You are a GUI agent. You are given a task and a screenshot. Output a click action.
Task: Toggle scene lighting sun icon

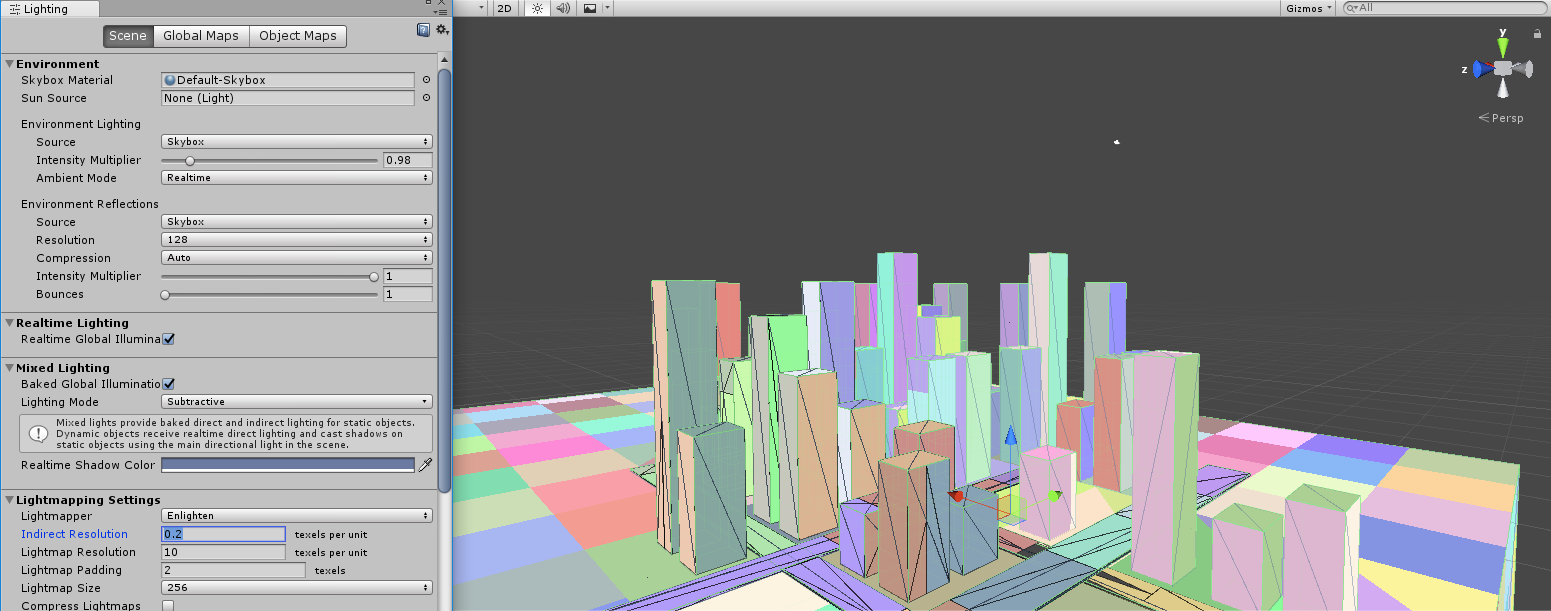(537, 8)
